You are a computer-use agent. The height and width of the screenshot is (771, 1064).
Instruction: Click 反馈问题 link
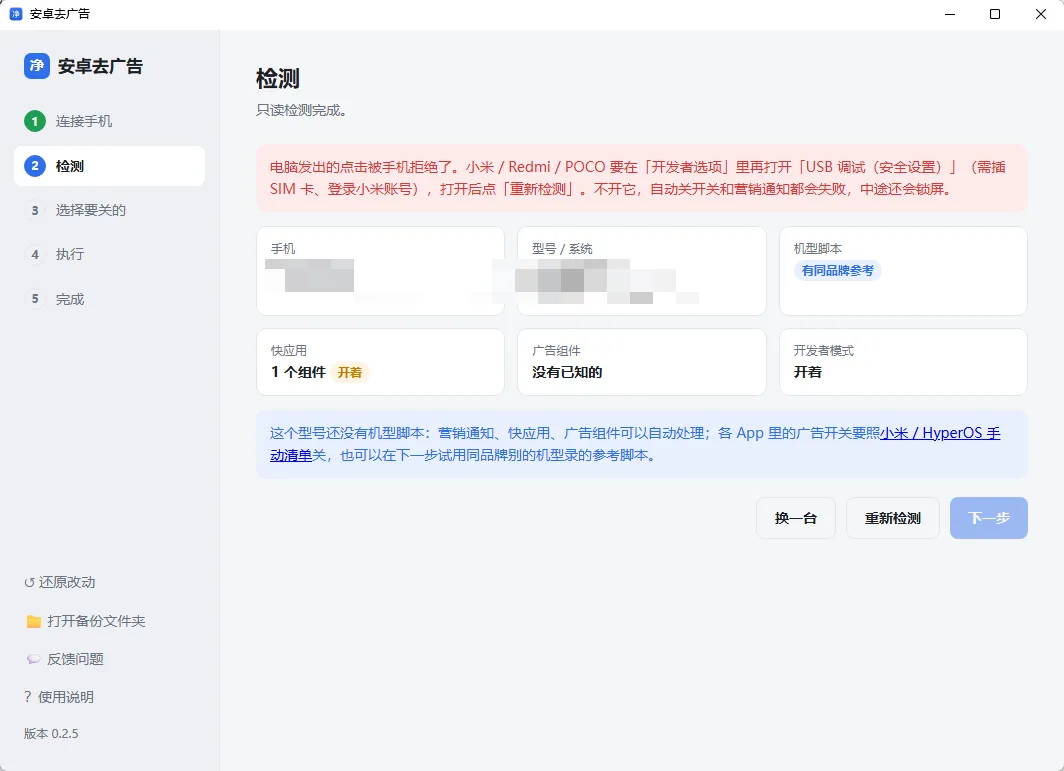tap(65, 659)
